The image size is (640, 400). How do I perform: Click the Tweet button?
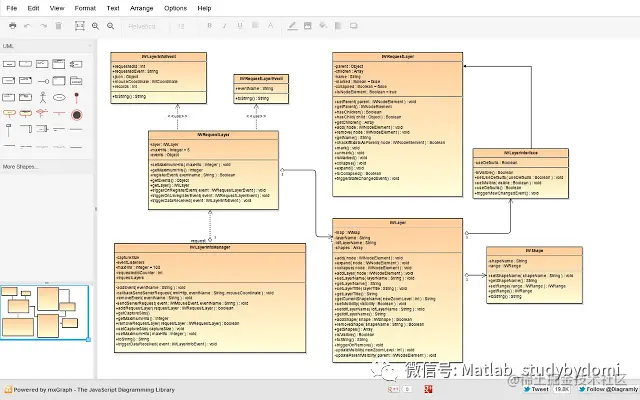tap(536, 389)
